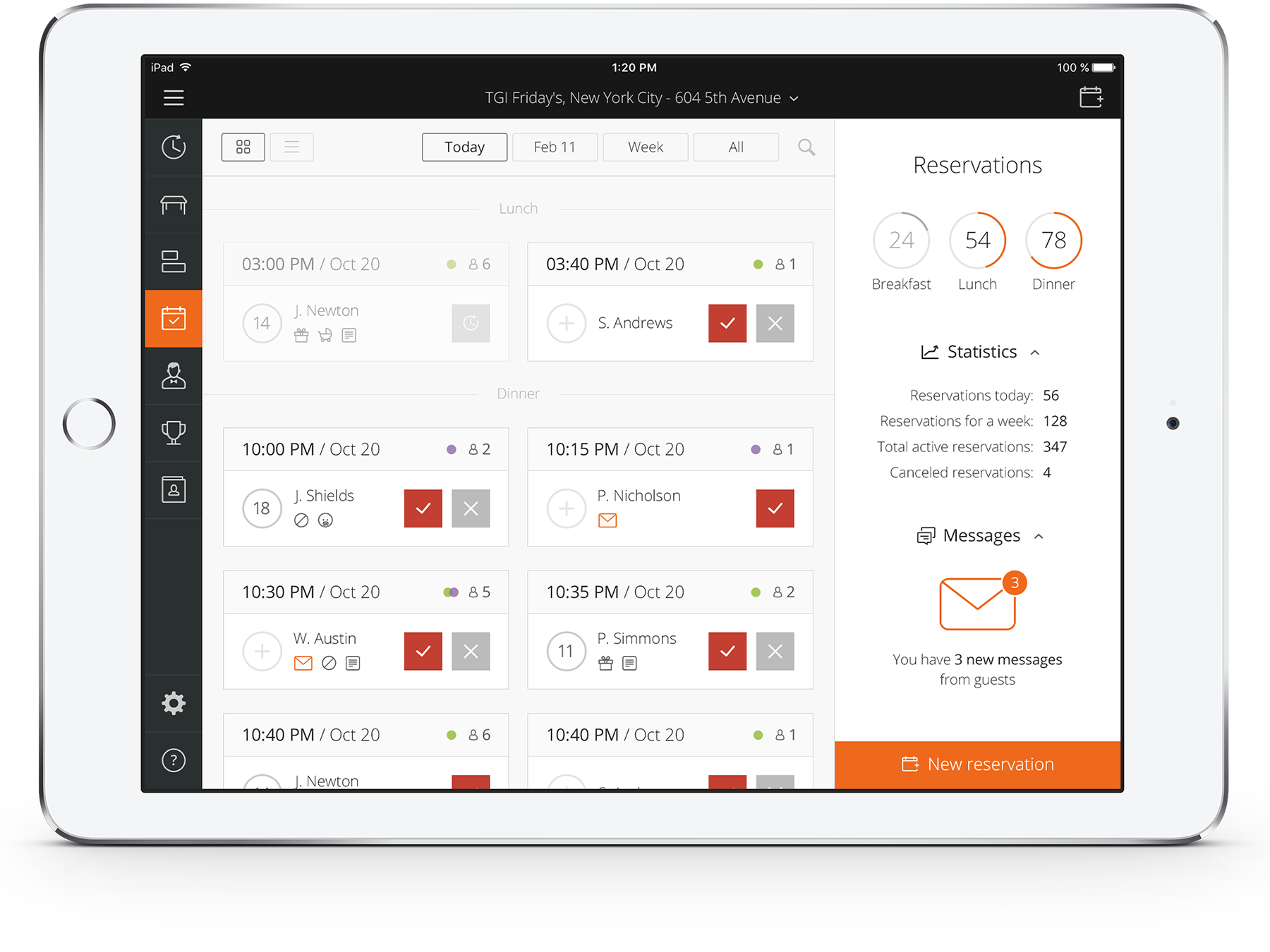Screen dimensions: 1270x952
Task: Select the Today tab
Action: tap(465, 147)
